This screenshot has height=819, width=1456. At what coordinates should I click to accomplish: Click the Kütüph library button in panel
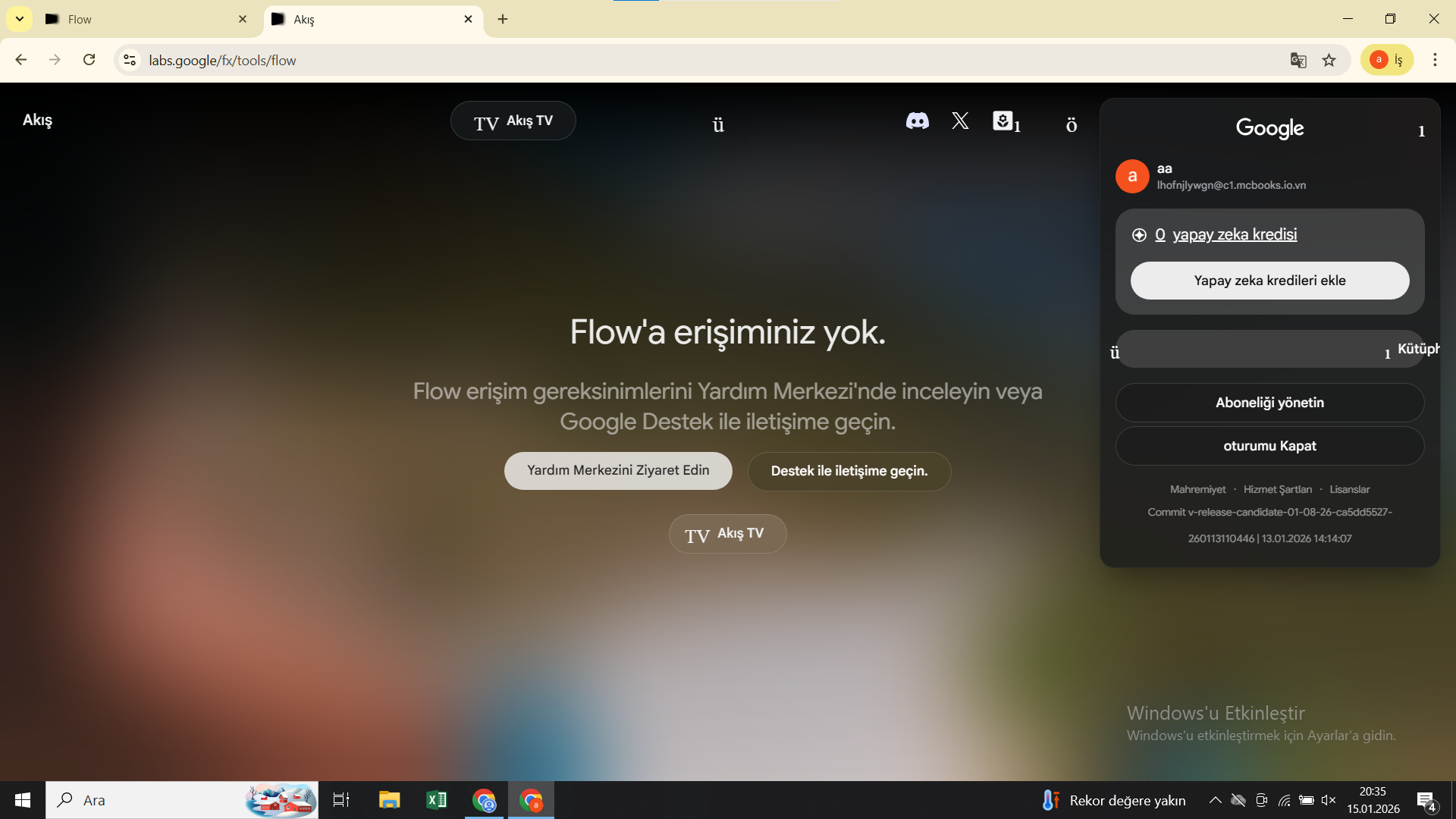(x=1270, y=349)
